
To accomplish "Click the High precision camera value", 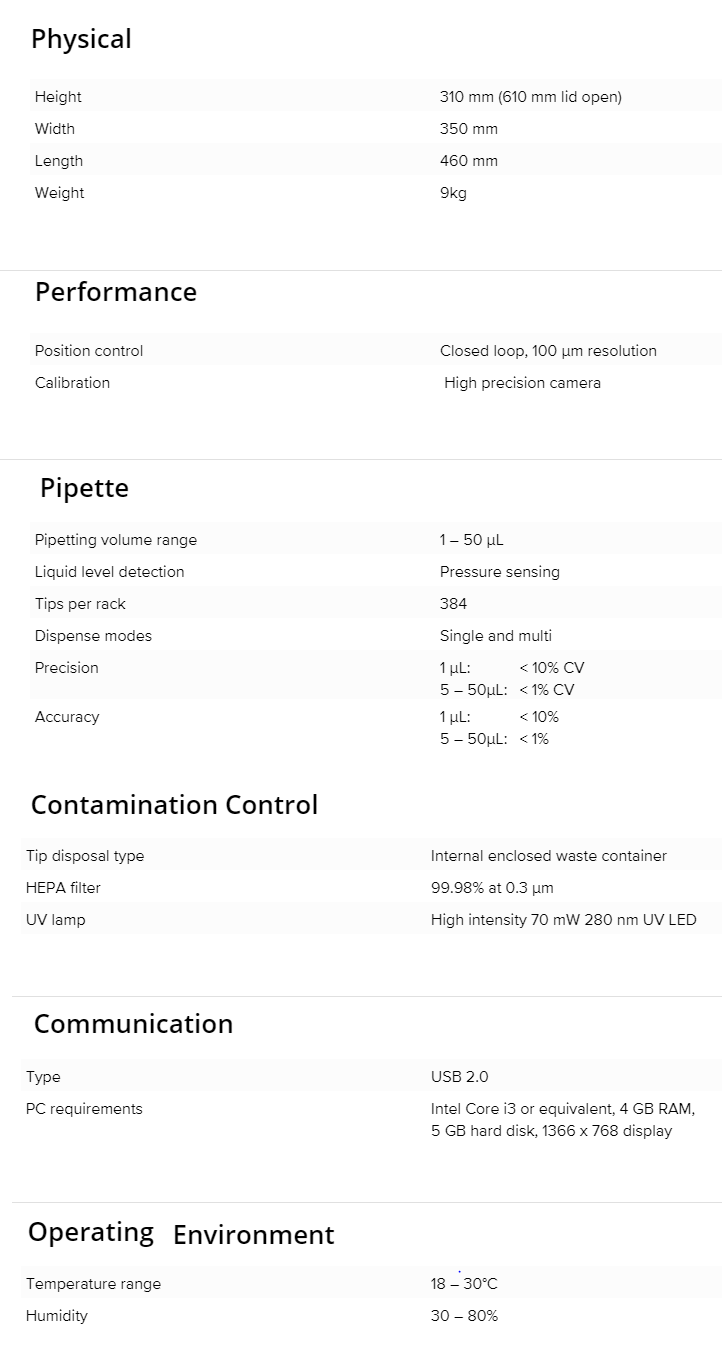I will tap(522, 383).
